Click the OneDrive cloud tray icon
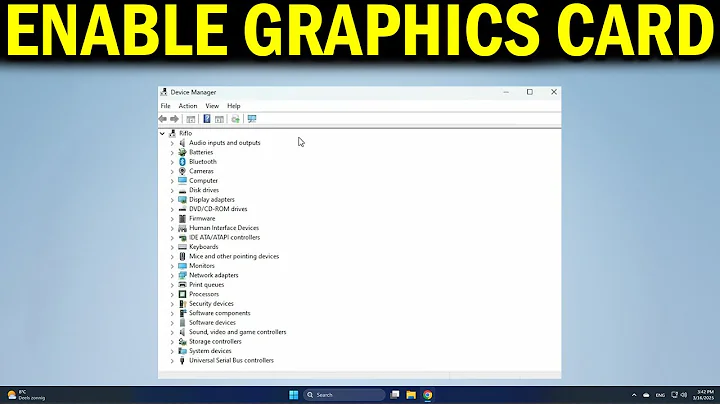The image size is (720, 404). 646,395
